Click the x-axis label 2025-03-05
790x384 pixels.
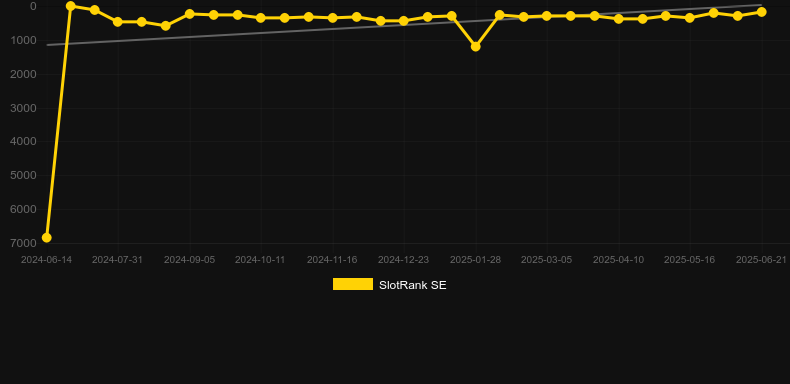coord(547,260)
